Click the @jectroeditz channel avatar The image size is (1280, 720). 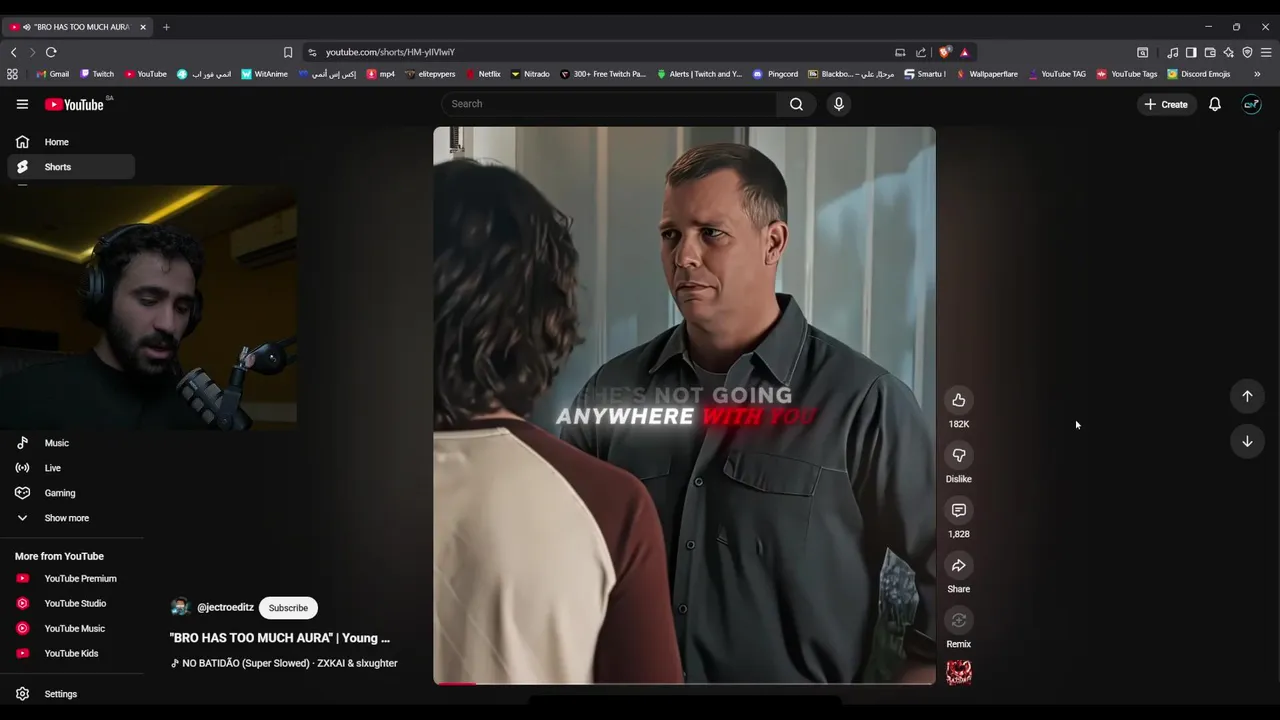[180, 607]
